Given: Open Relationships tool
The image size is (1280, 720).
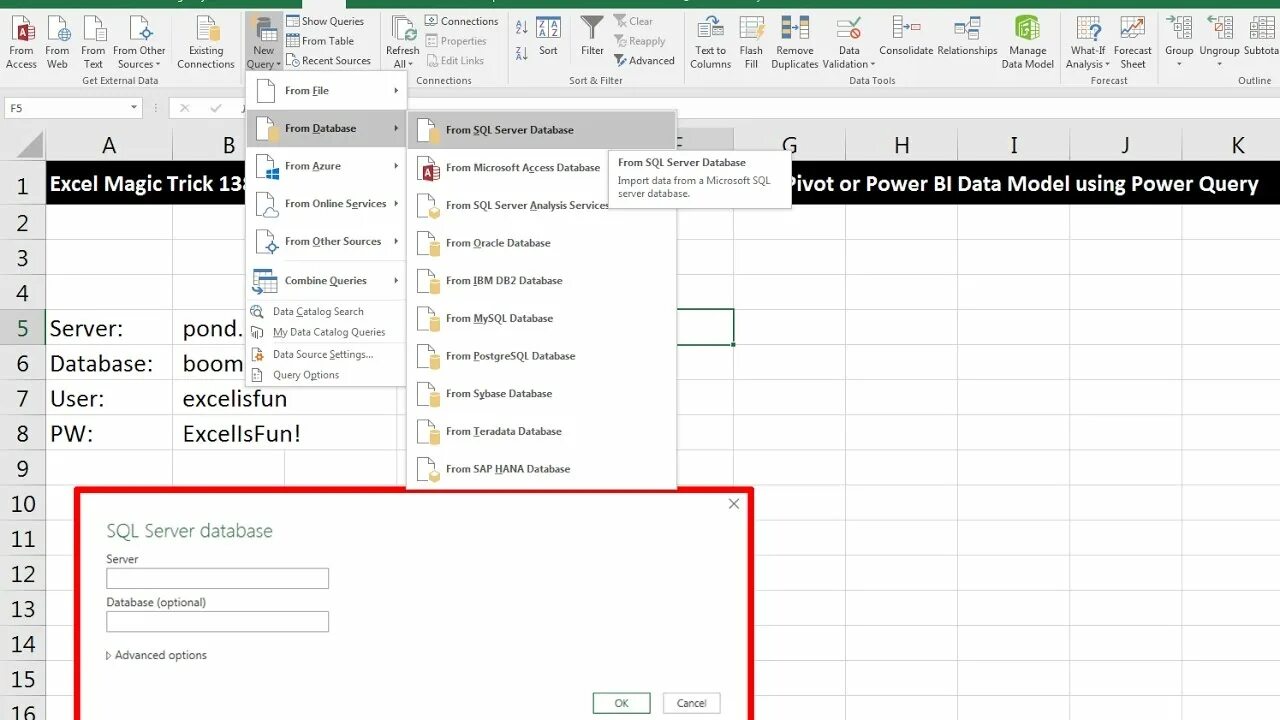Looking at the screenshot, I should click(967, 36).
